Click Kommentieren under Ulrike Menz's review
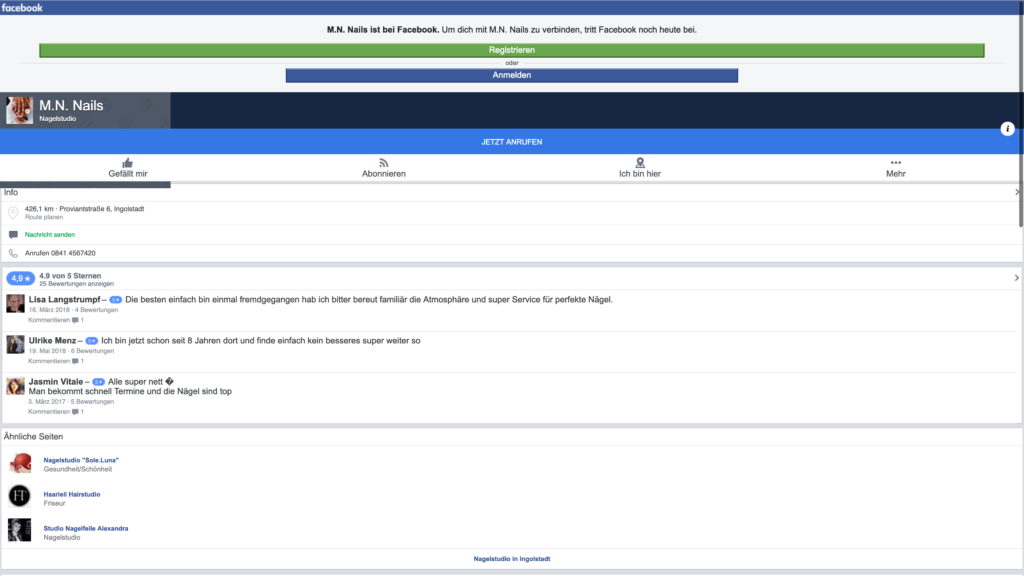Image resolution: width=1024 pixels, height=576 pixels. point(48,361)
